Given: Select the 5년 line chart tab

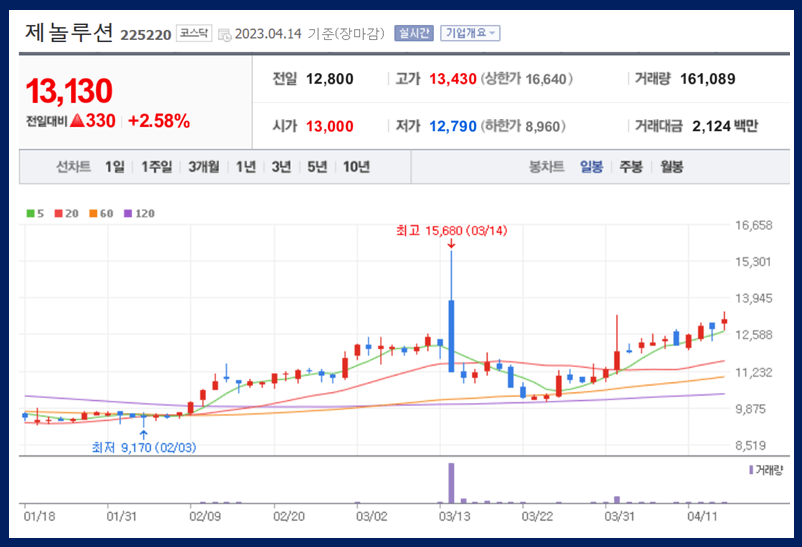Looking at the screenshot, I should (x=317, y=167).
